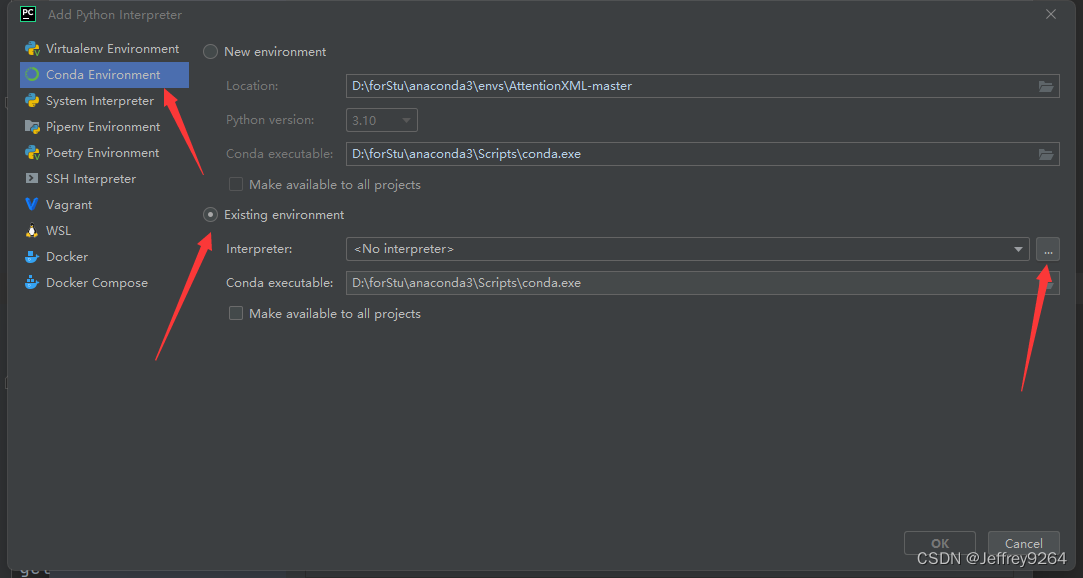
Task: Browse folder for Location field
Action: [x=1046, y=86]
